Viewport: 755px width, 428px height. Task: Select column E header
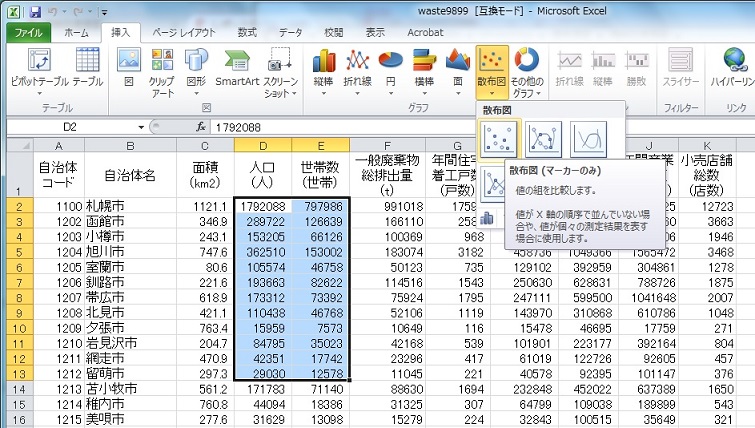(321, 145)
